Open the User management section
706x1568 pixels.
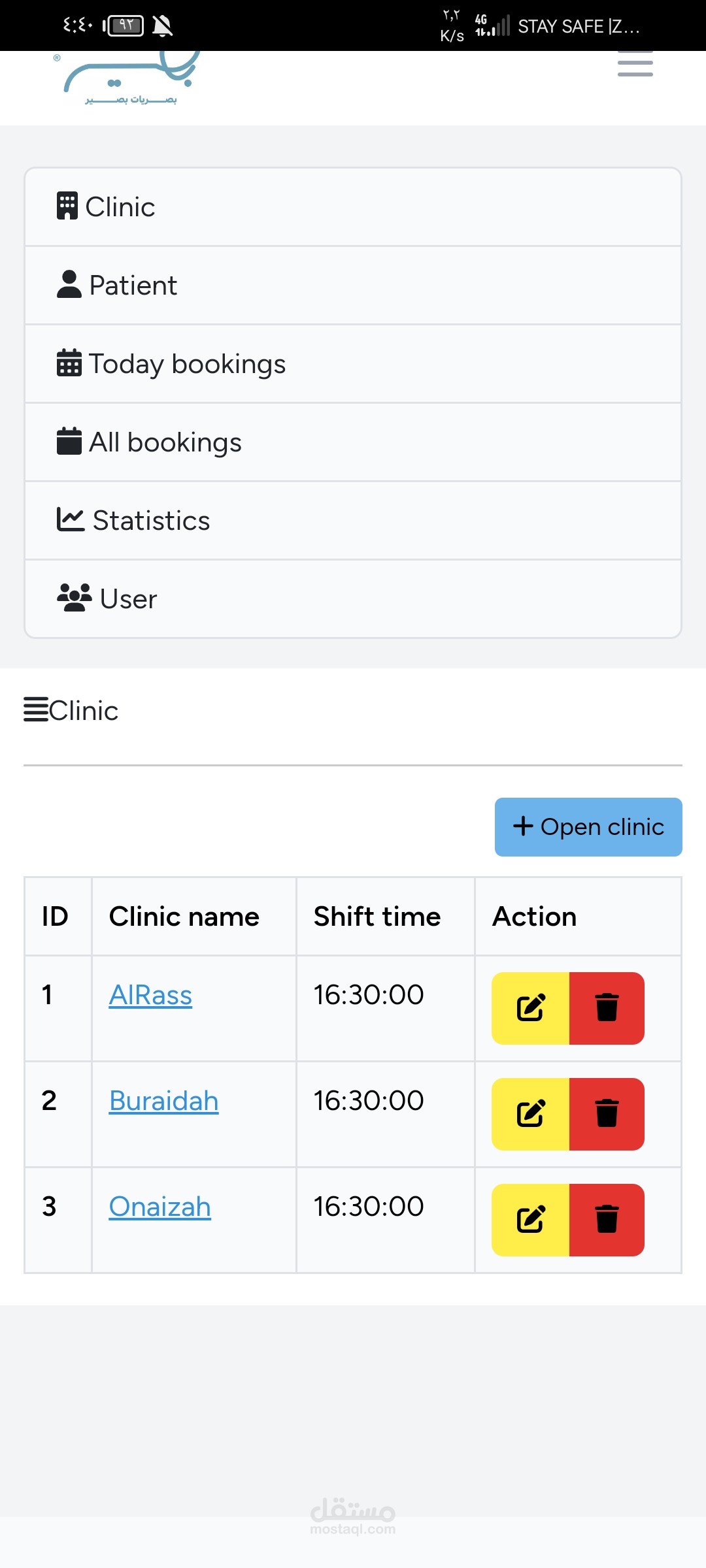[x=353, y=599]
